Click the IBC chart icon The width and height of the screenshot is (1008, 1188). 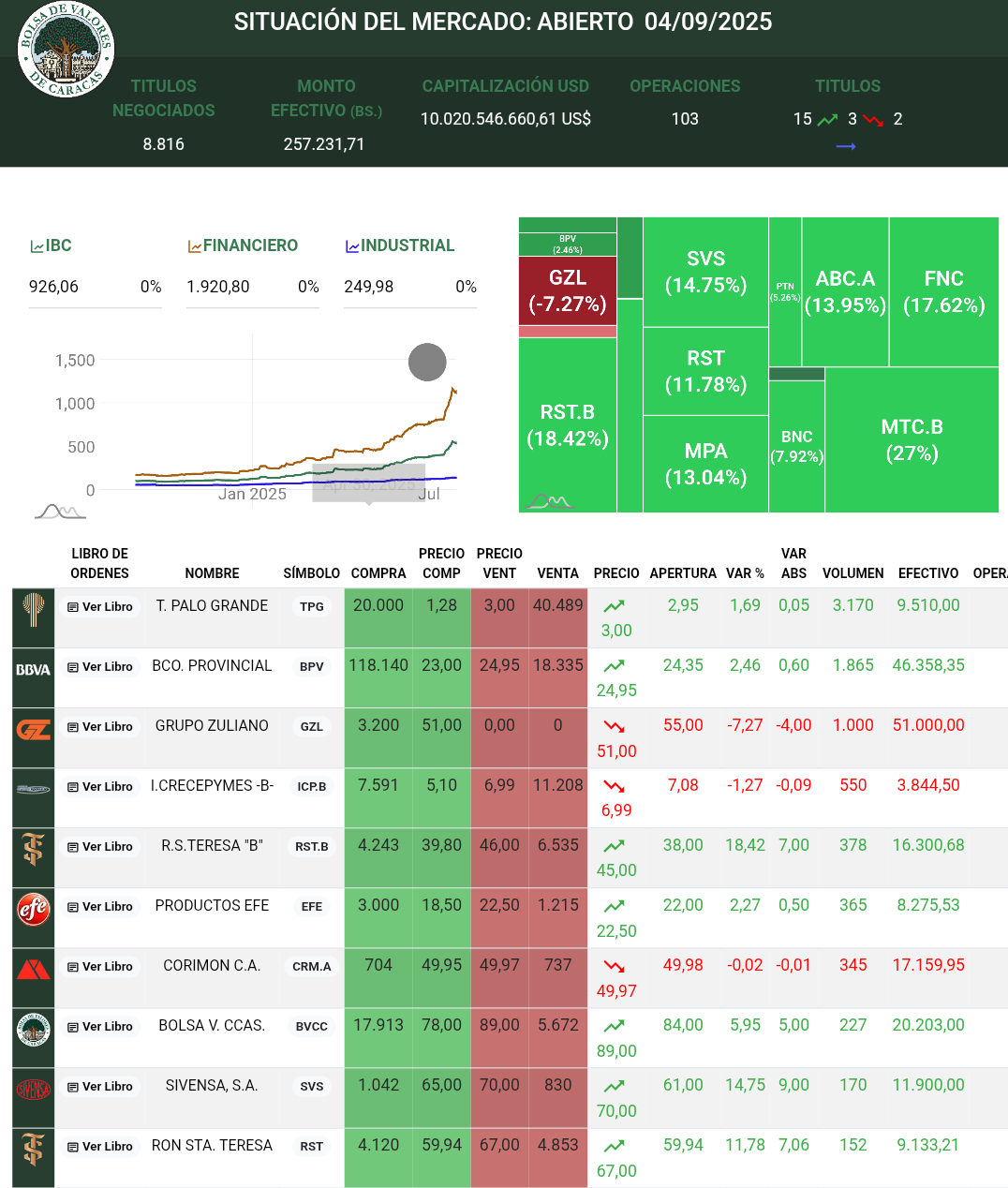[x=37, y=246]
